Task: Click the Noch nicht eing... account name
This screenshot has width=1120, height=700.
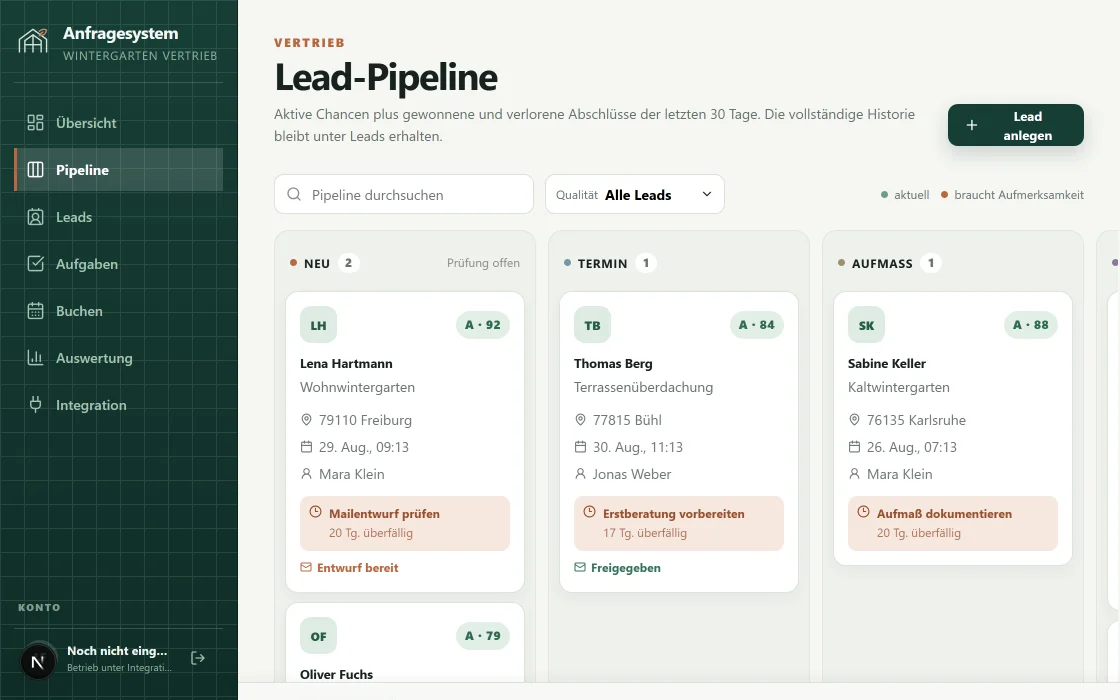Action: pyautogui.click(x=117, y=651)
